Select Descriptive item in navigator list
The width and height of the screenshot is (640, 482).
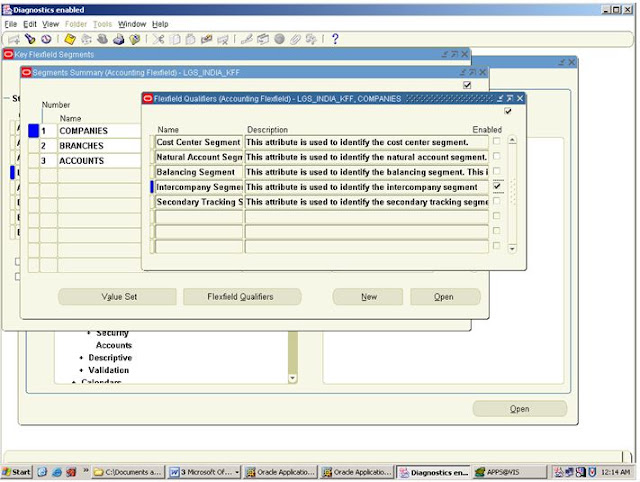pyautogui.click(x=110, y=358)
